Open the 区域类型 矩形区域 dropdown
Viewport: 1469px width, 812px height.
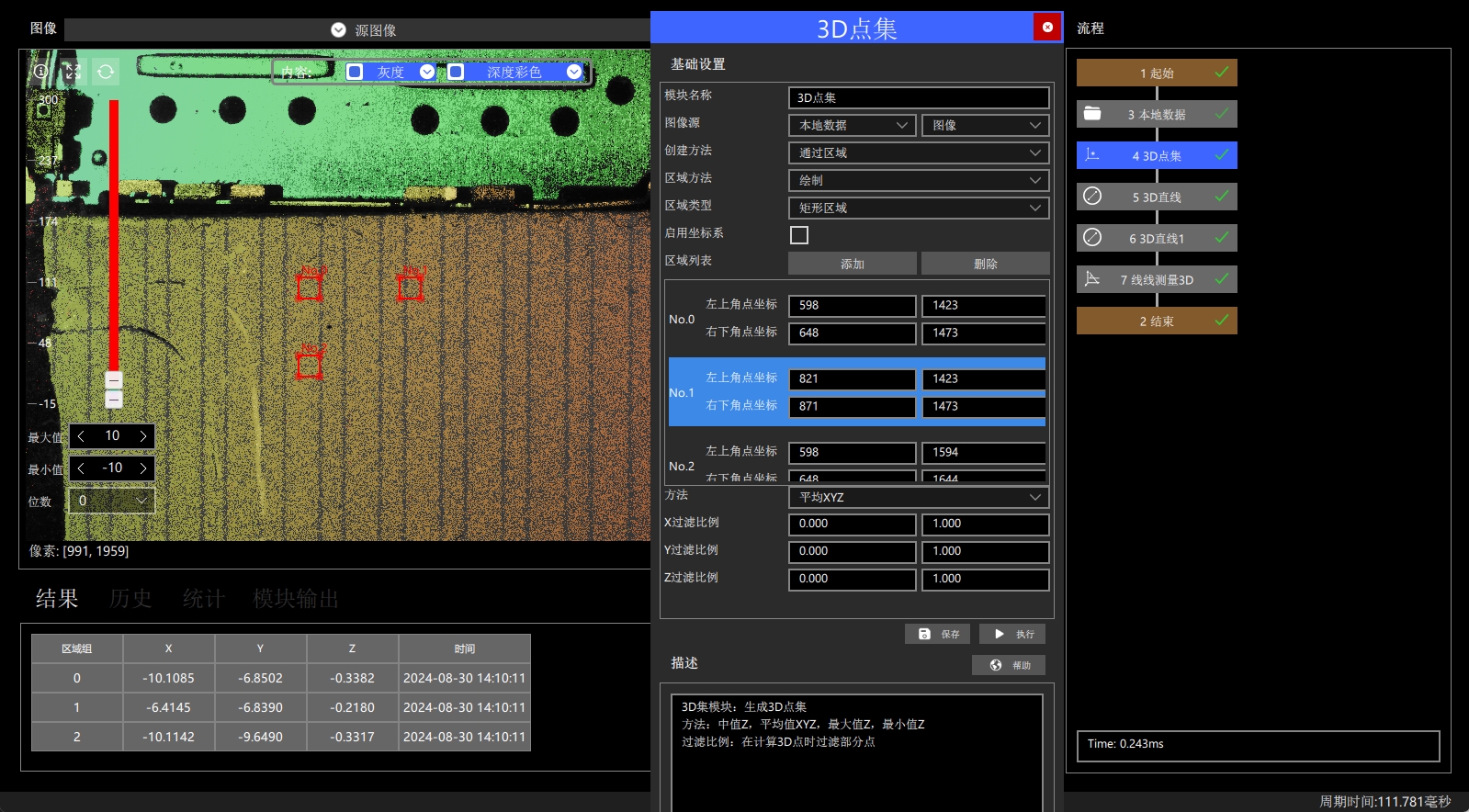pos(919,208)
